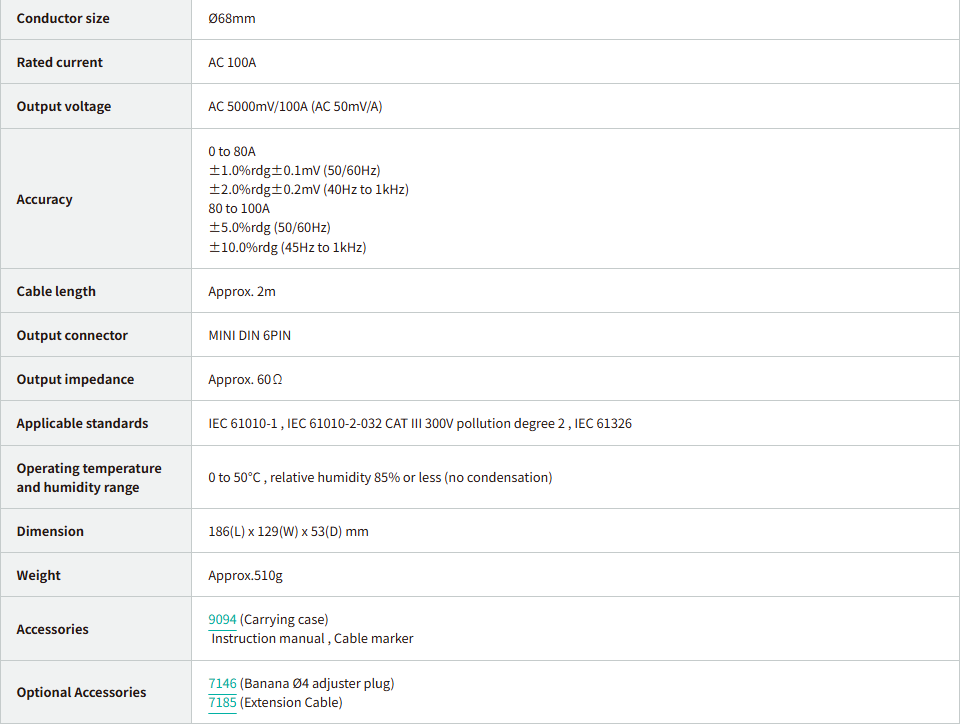Select the IEC 61010-1 applicable standards text
961x726 pixels.
pos(244,424)
